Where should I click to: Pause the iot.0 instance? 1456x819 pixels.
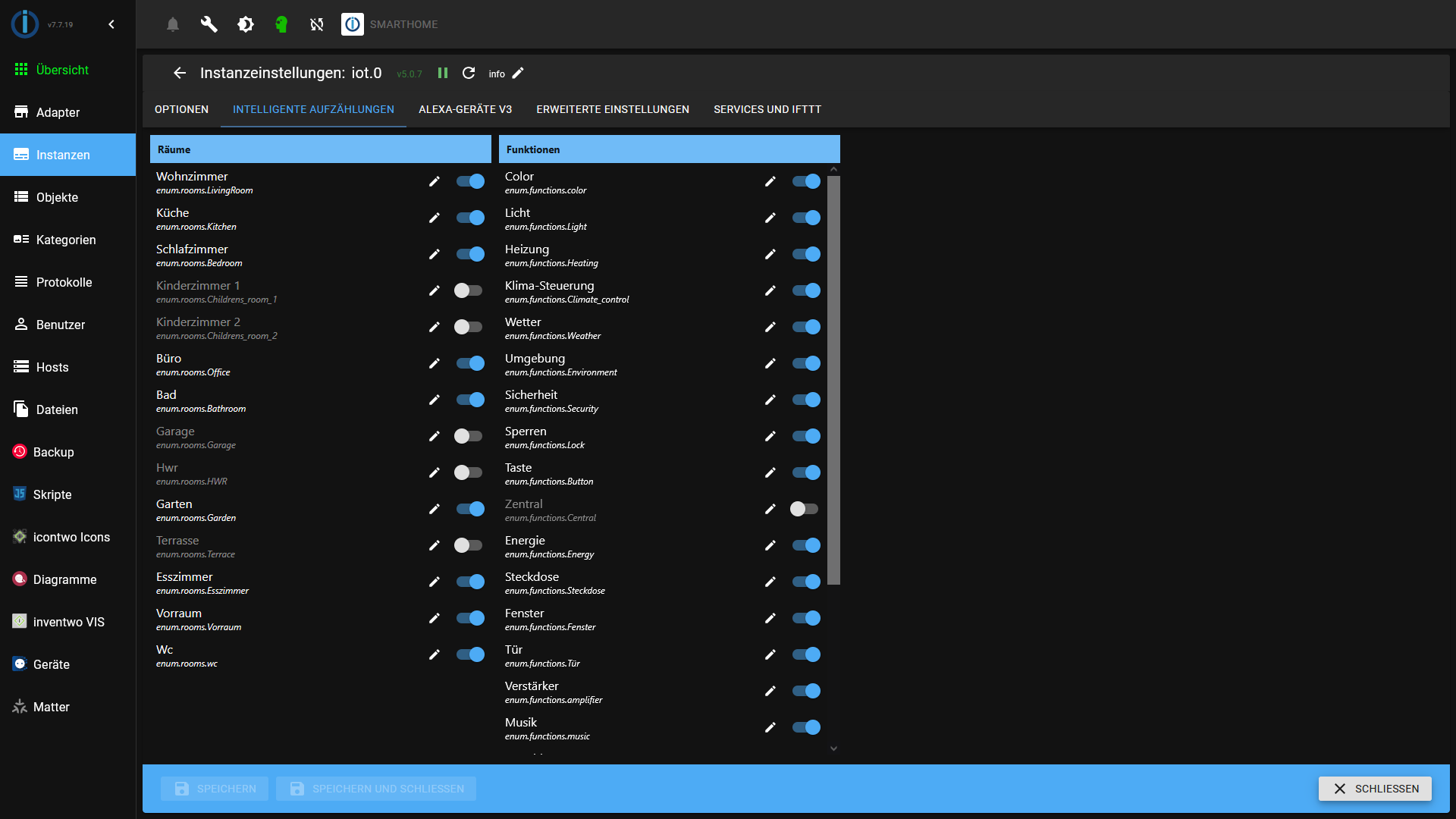tap(443, 73)
